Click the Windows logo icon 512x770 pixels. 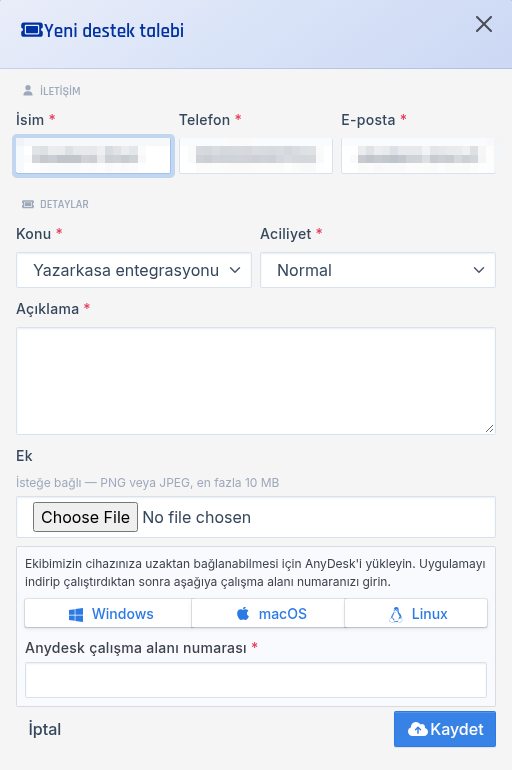coord(76,614)
